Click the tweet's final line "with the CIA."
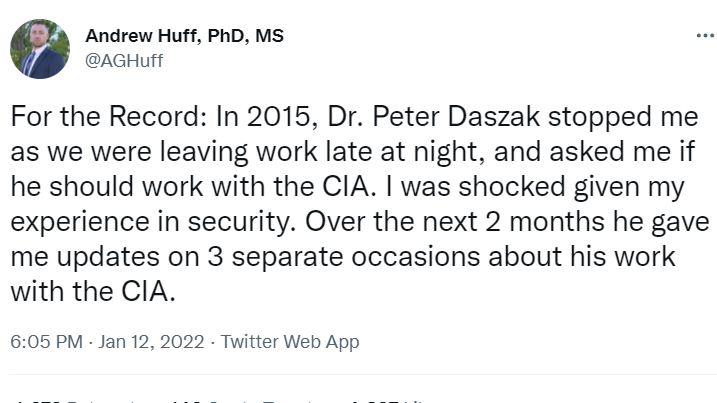Viewport: 717px width, 403px height. click(x=76, y=293)
